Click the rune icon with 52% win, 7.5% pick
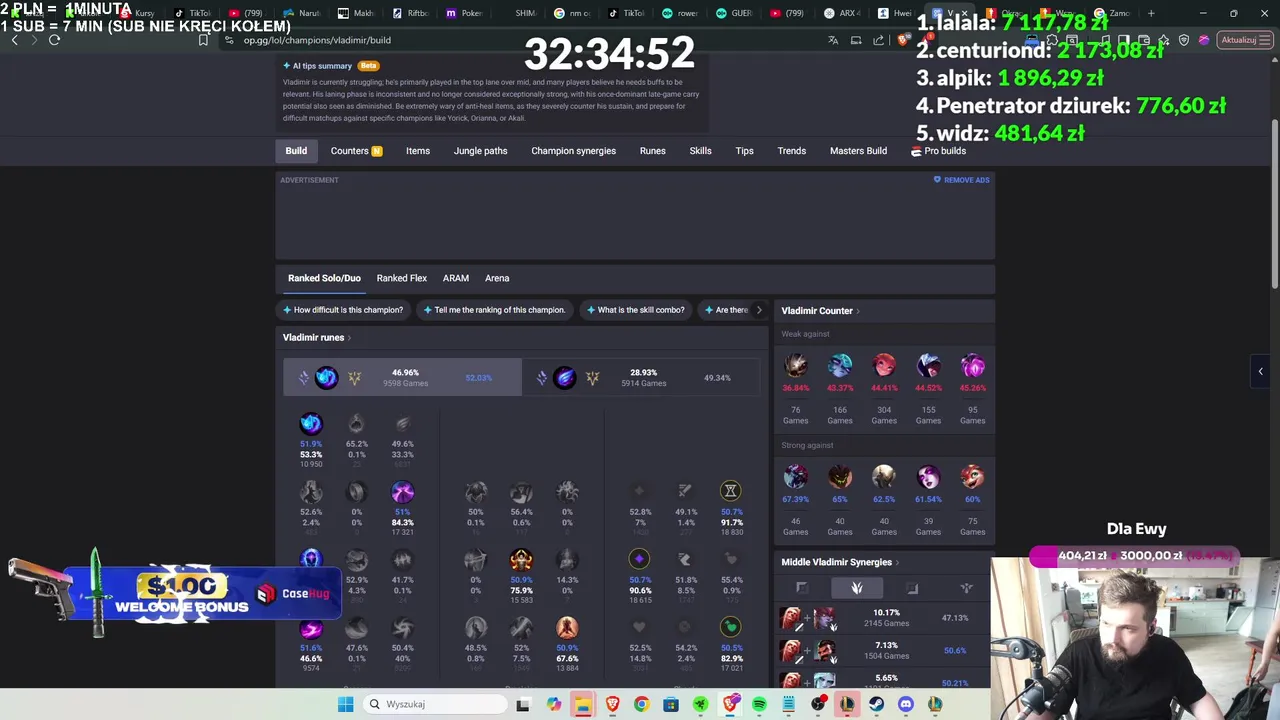The width and height of the screenshot is (1280, 720). click(x=521, y=627)
